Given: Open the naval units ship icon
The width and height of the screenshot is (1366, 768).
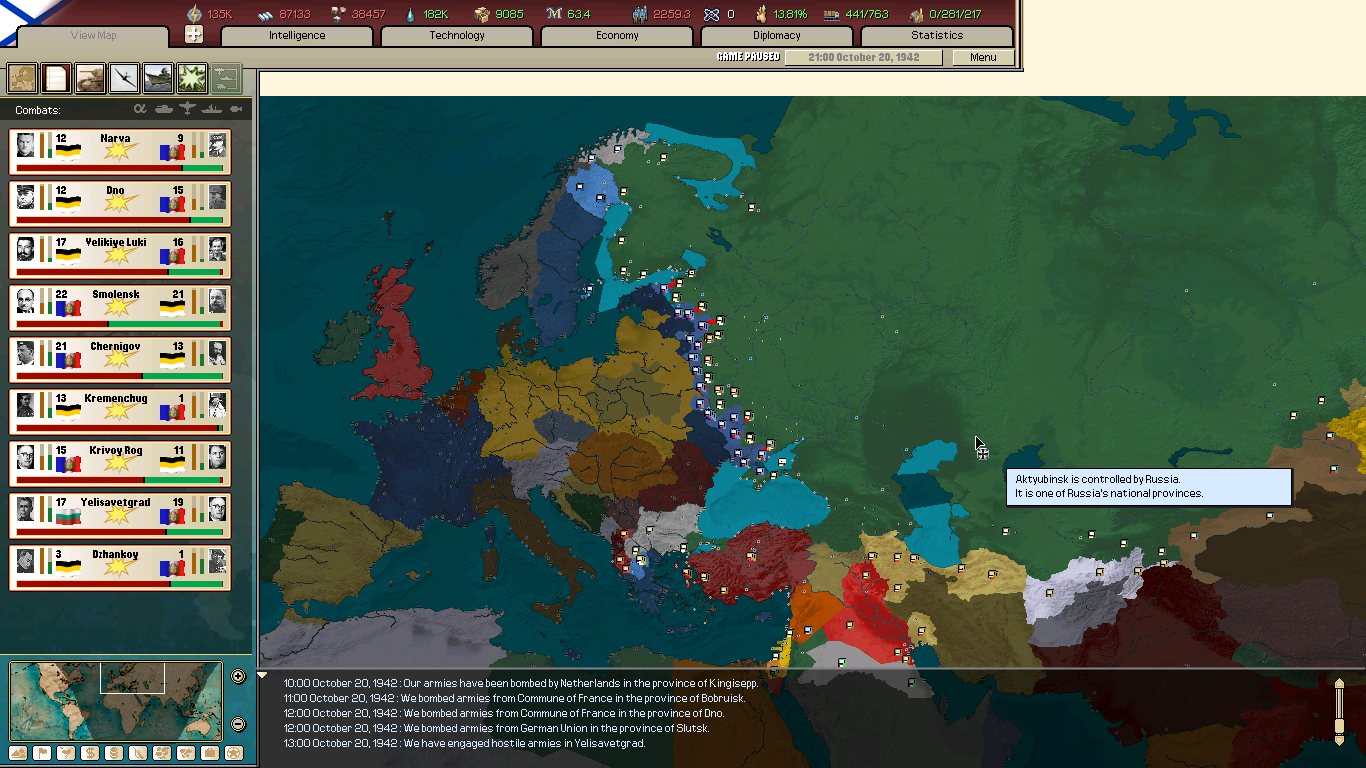Looking at the screenshot, I should [x=158, y=77].
